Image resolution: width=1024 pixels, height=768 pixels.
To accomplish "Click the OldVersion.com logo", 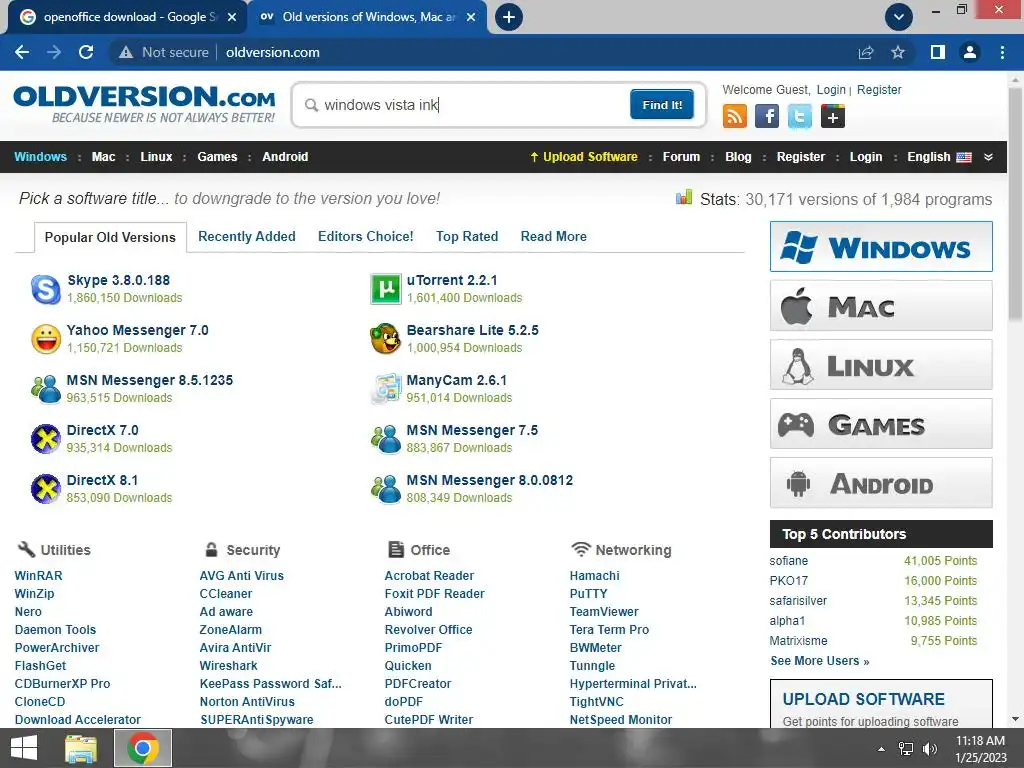I will pos(144,104).
